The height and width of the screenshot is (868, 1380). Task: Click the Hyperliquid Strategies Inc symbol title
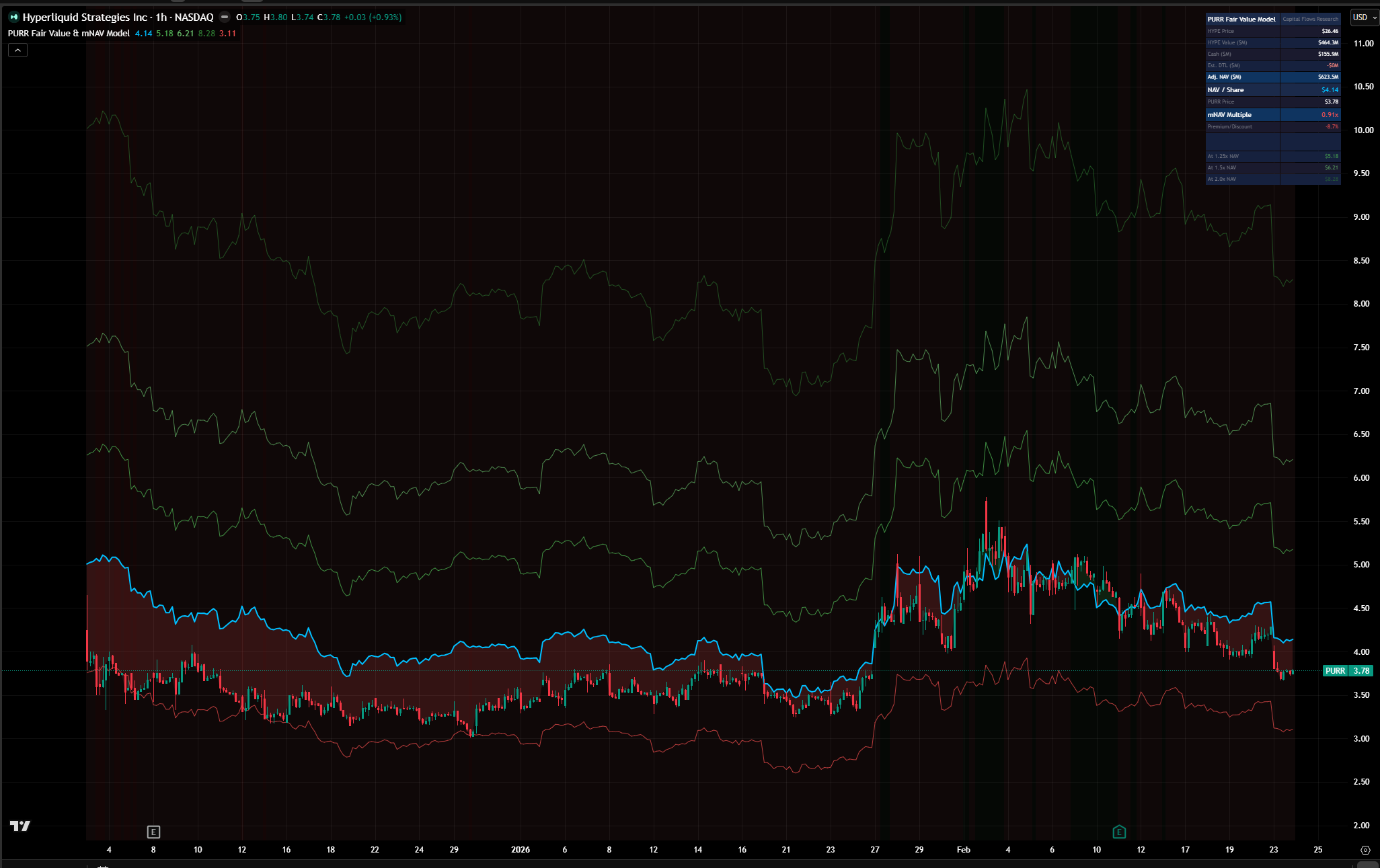pyautogui.click(x=84, y=17)
